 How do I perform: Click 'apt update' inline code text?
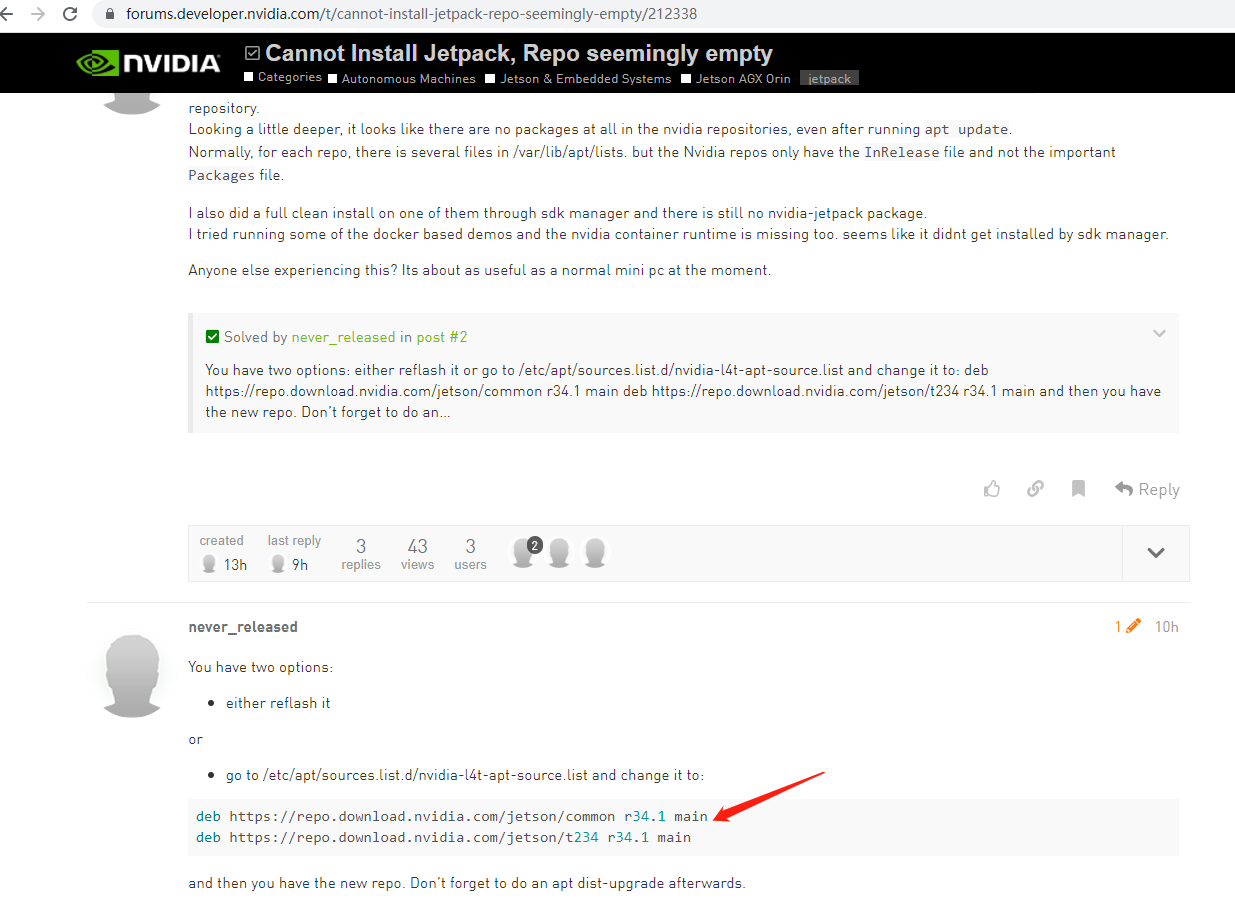[x=966, y=129]
